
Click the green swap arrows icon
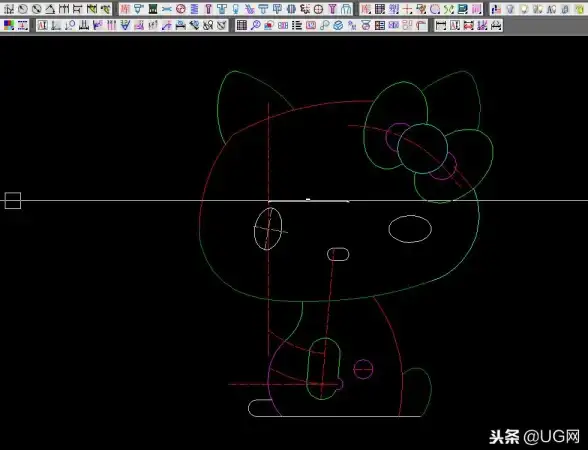click(449, 9)
